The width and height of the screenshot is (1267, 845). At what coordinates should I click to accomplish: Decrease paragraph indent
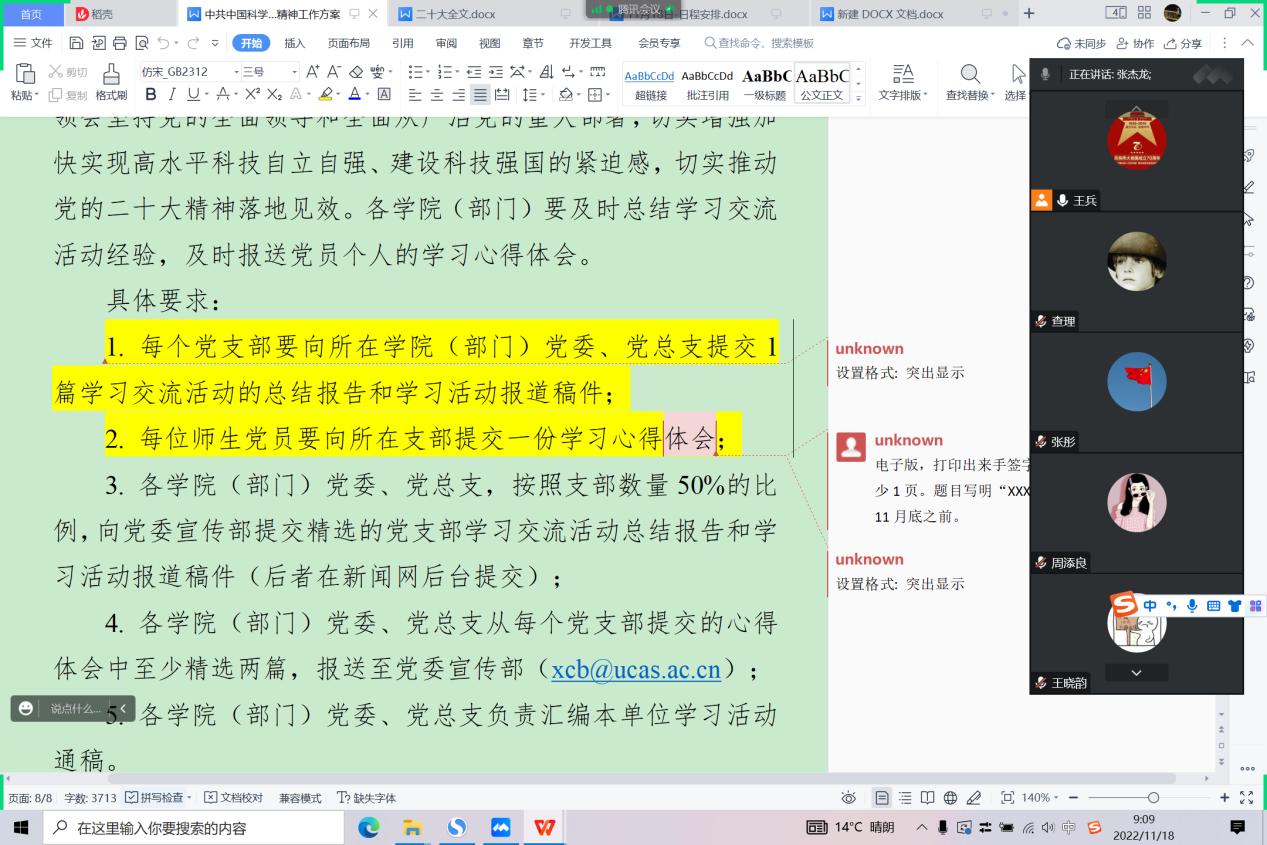[473, 72]
